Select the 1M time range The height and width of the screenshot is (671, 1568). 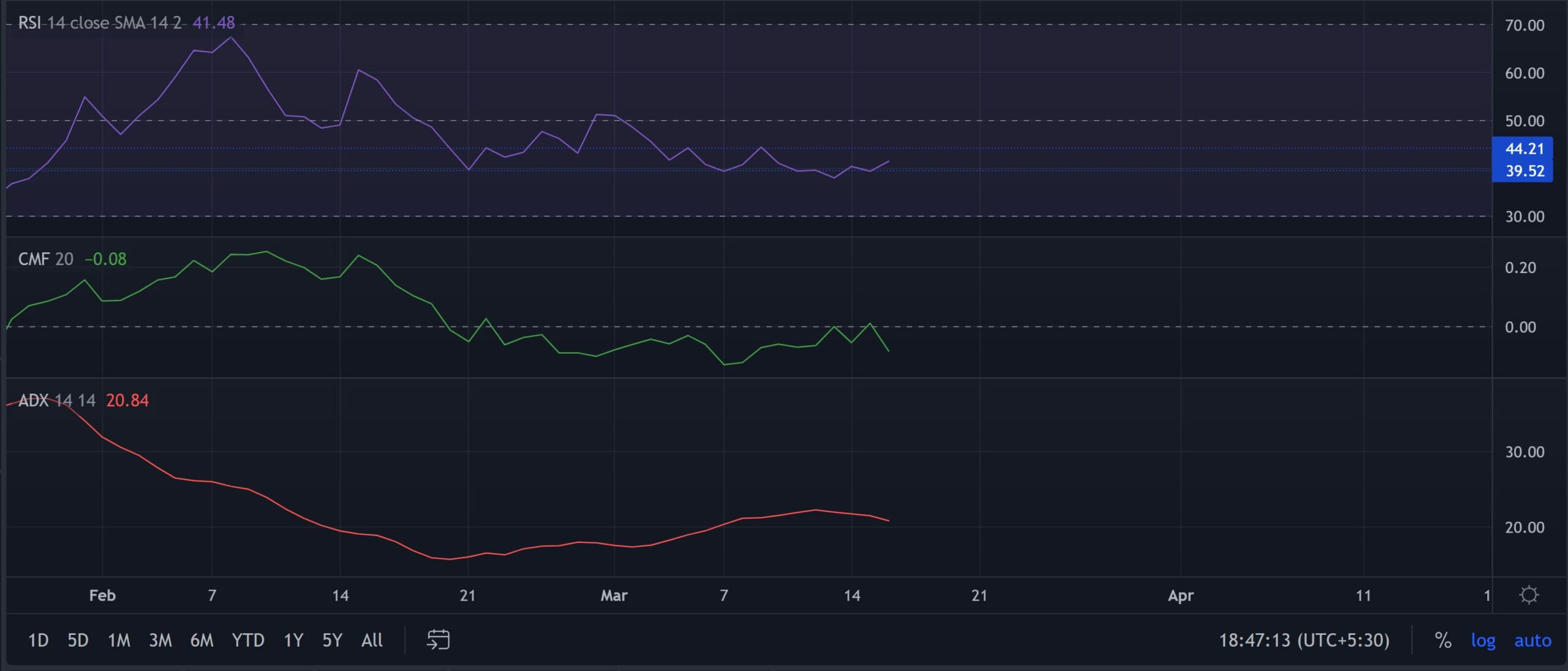pyautogui.click(x=119, y=640)
